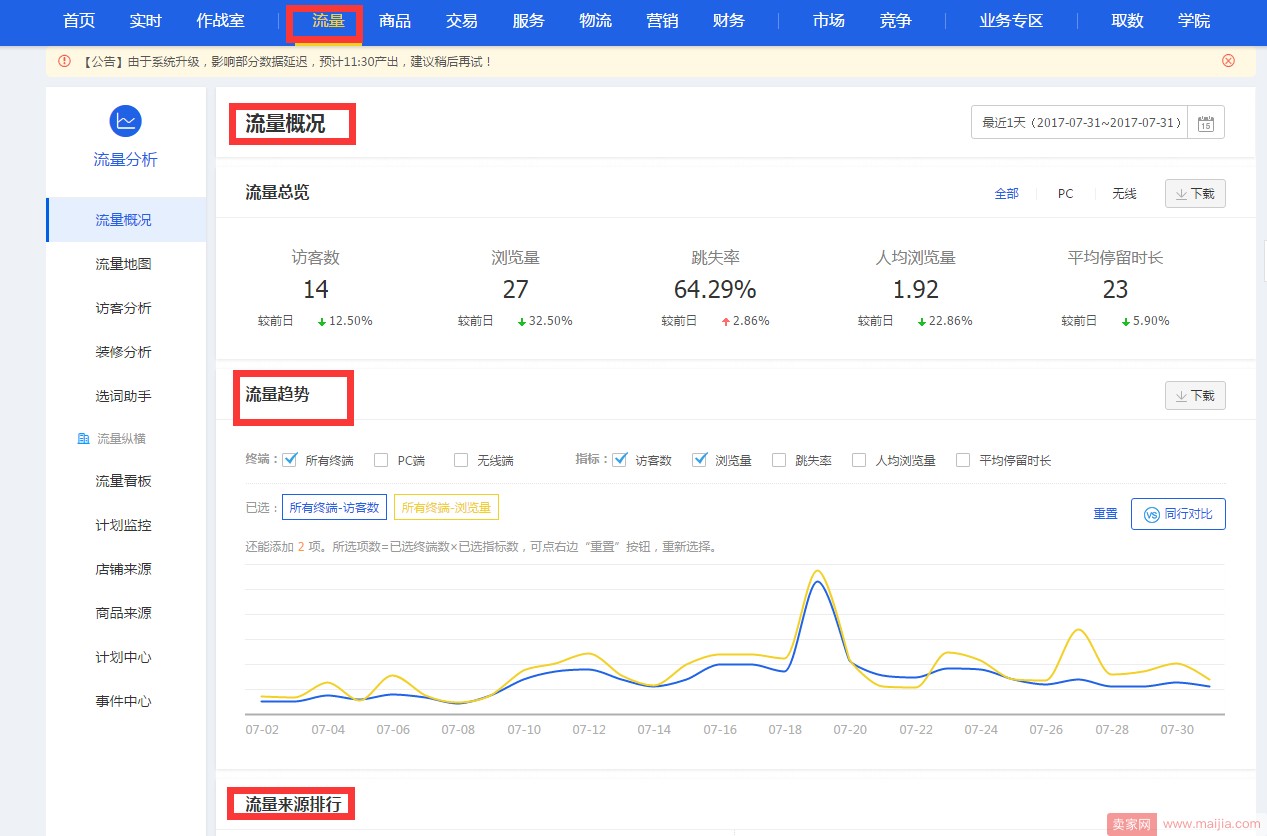Filter overview by PC
The height and width of the screenshot is (836, 1267).
(1066, 194)
